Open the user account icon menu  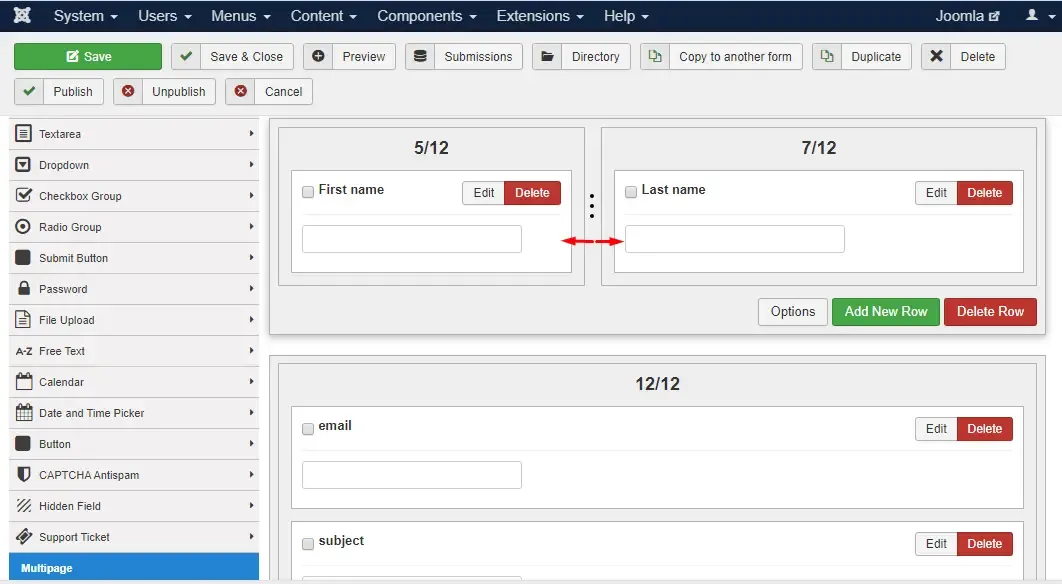coord(1039,15)
